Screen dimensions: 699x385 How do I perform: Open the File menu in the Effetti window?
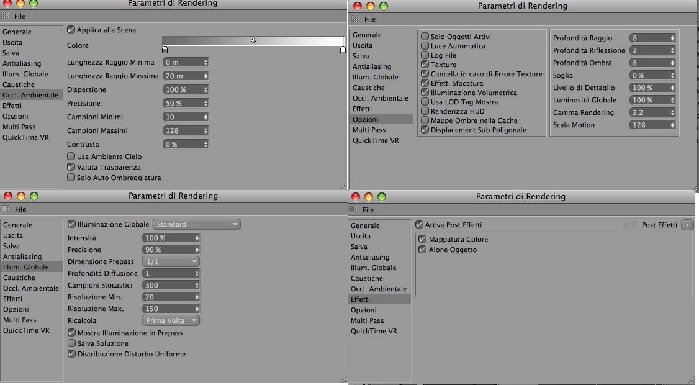coord(368,210)
